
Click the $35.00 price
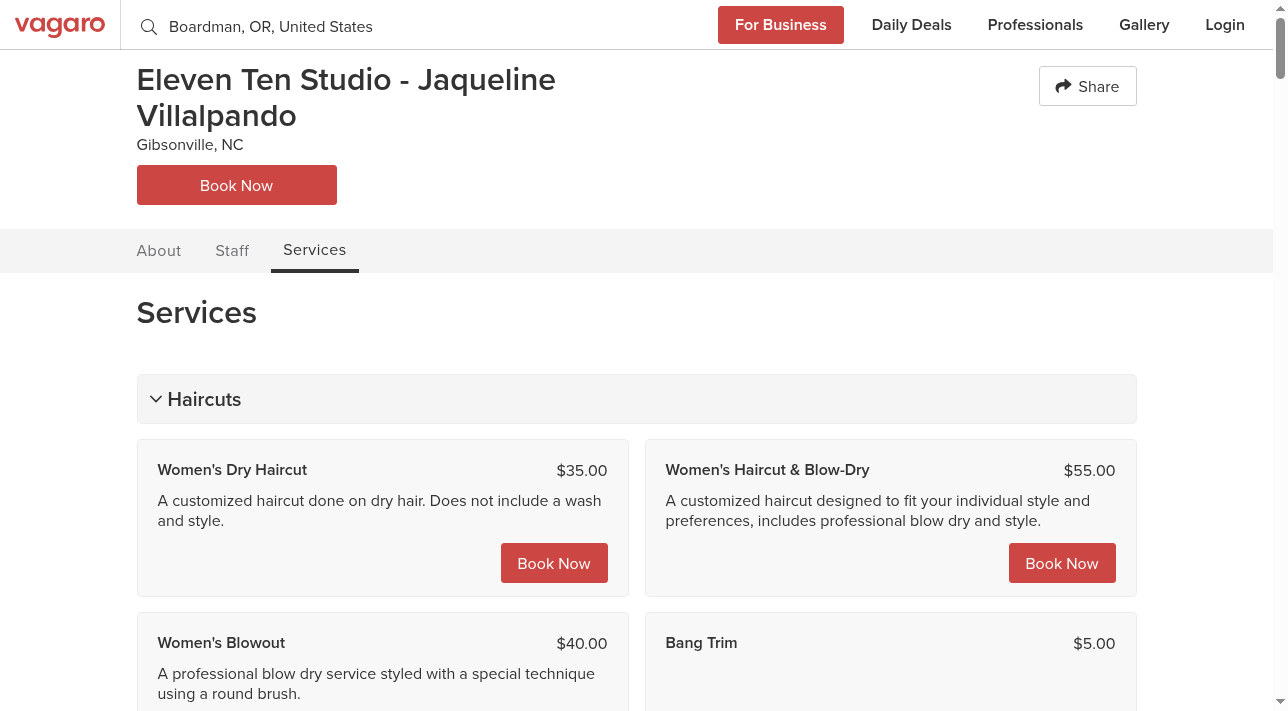[x=582, y=471]
